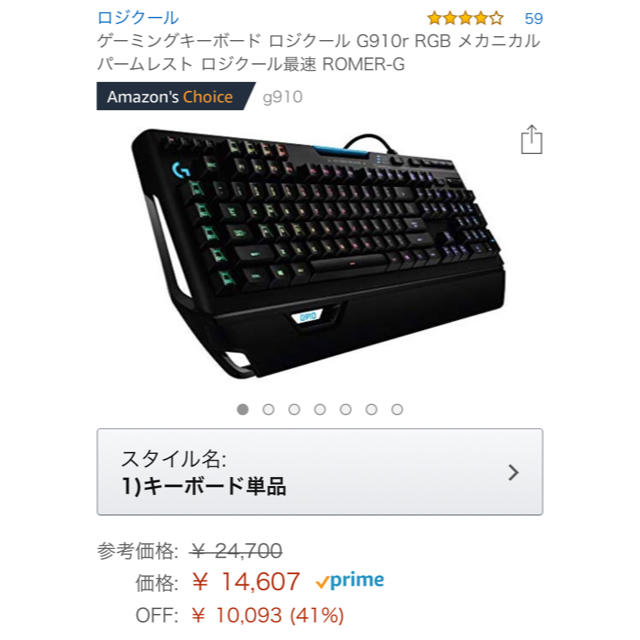Screen dimensions: 640x640
Task: Click the prime logo next to price
Action: point(350,580)
